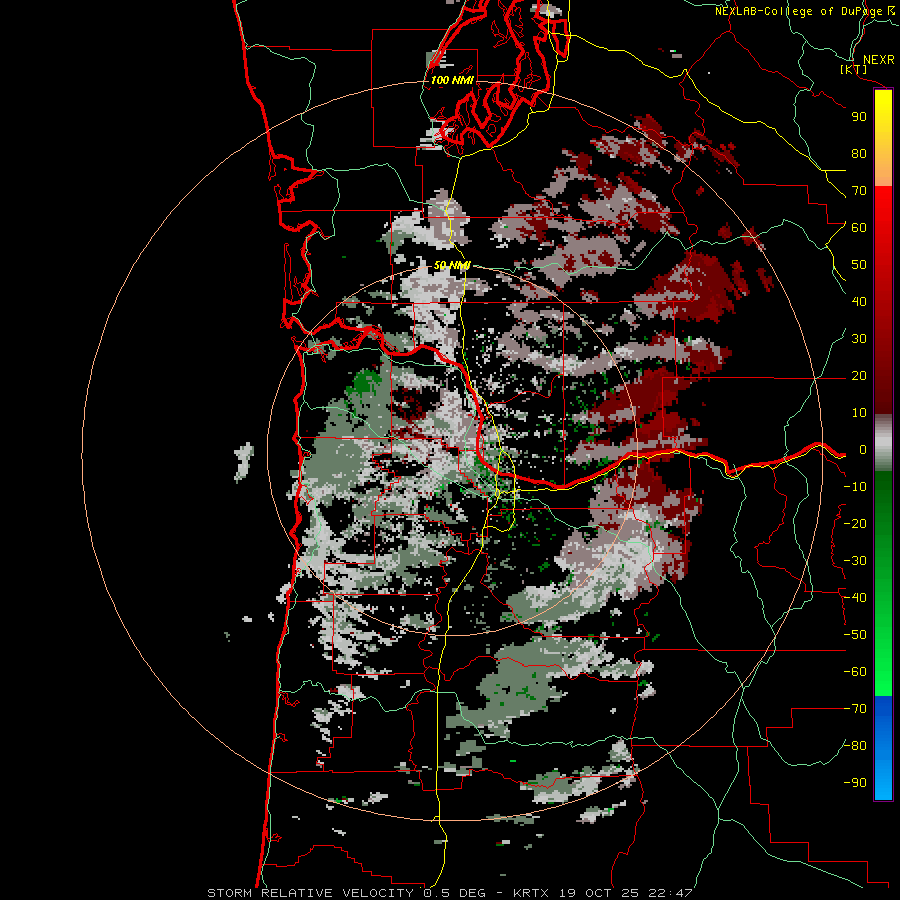Click the NEXR label above the scale
The image size is (900, 900).
coord(878,60)
